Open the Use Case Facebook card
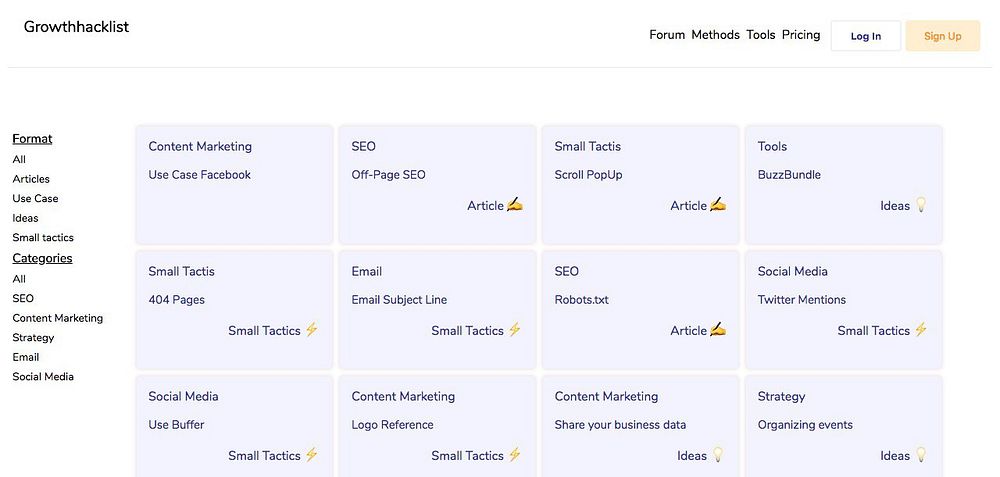Screen dimensions: 1000x477 point(234,184)
